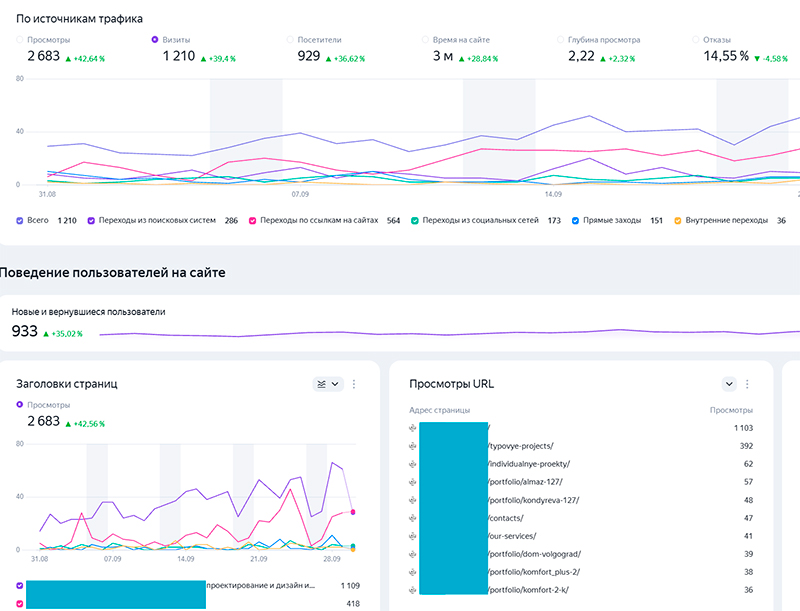
Task: Toggle Переходы из социальных сетей checkbox
Action: (415, 221)
